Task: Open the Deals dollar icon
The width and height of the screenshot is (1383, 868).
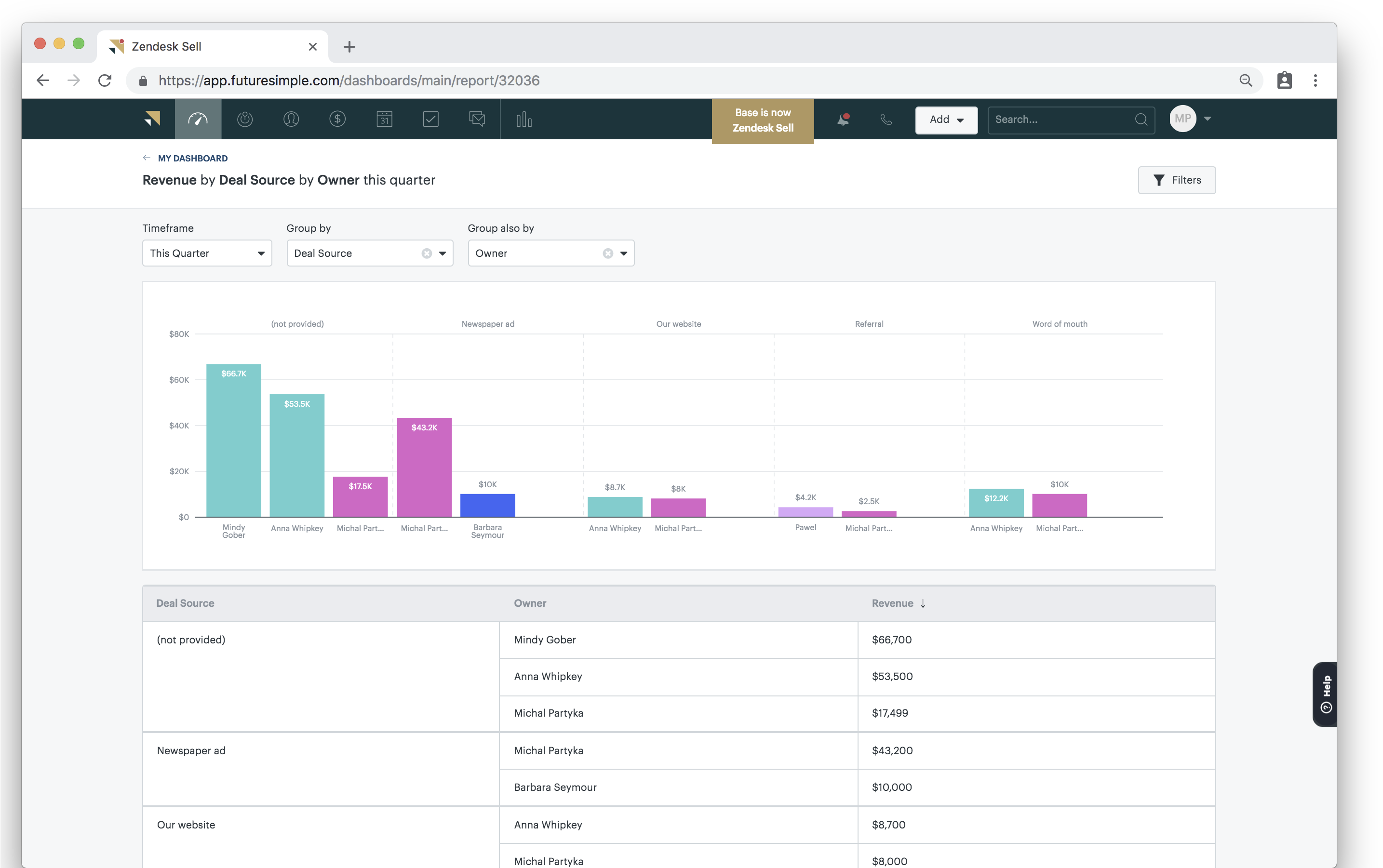Action: 337,119
